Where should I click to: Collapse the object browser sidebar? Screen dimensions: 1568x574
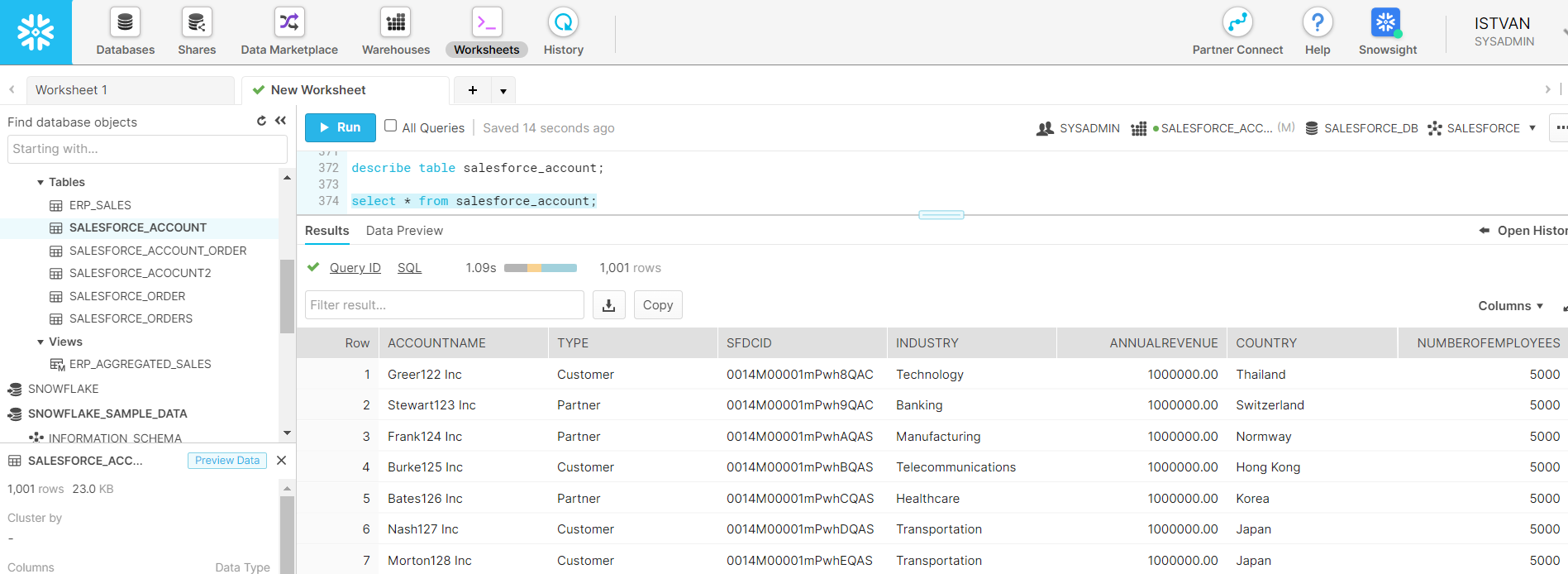pyautogui.click(x=281, y=121)
